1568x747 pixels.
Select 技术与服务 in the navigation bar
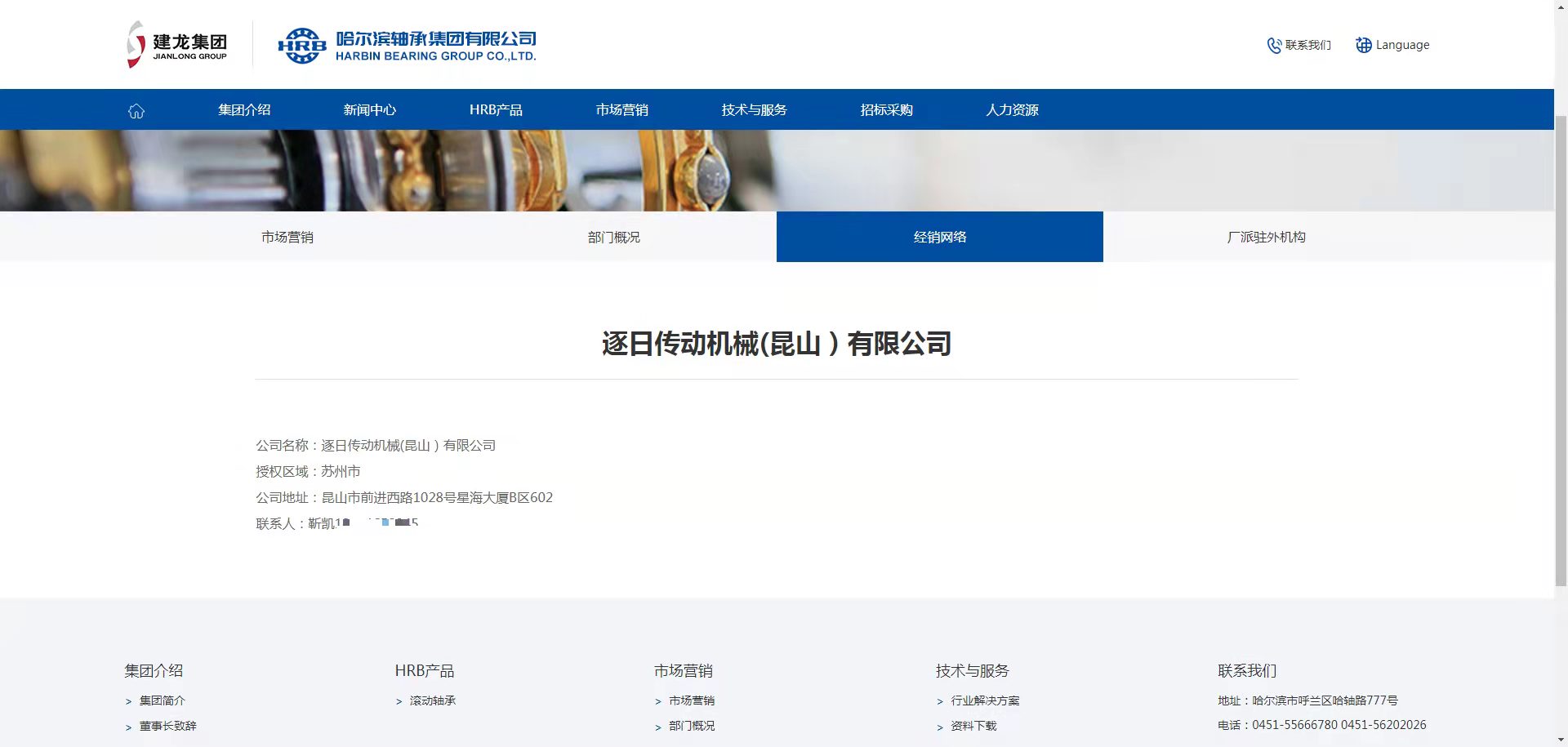[754, 110]
